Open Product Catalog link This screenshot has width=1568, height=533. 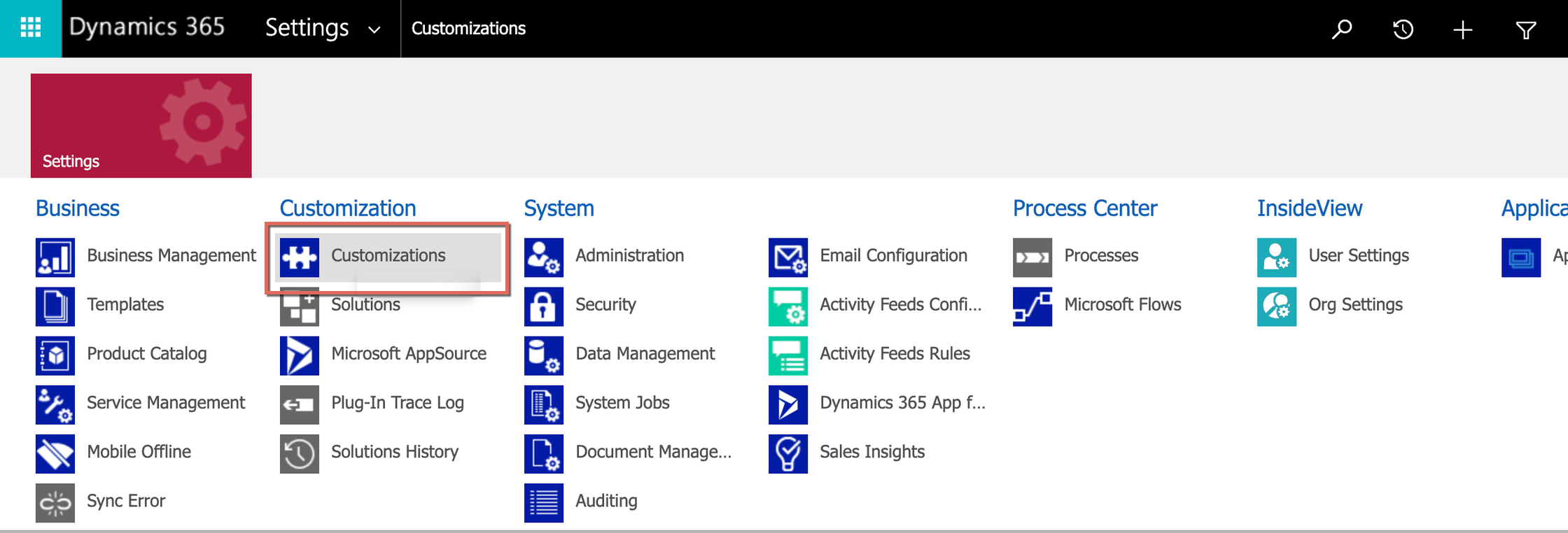(x=147, y=353)
